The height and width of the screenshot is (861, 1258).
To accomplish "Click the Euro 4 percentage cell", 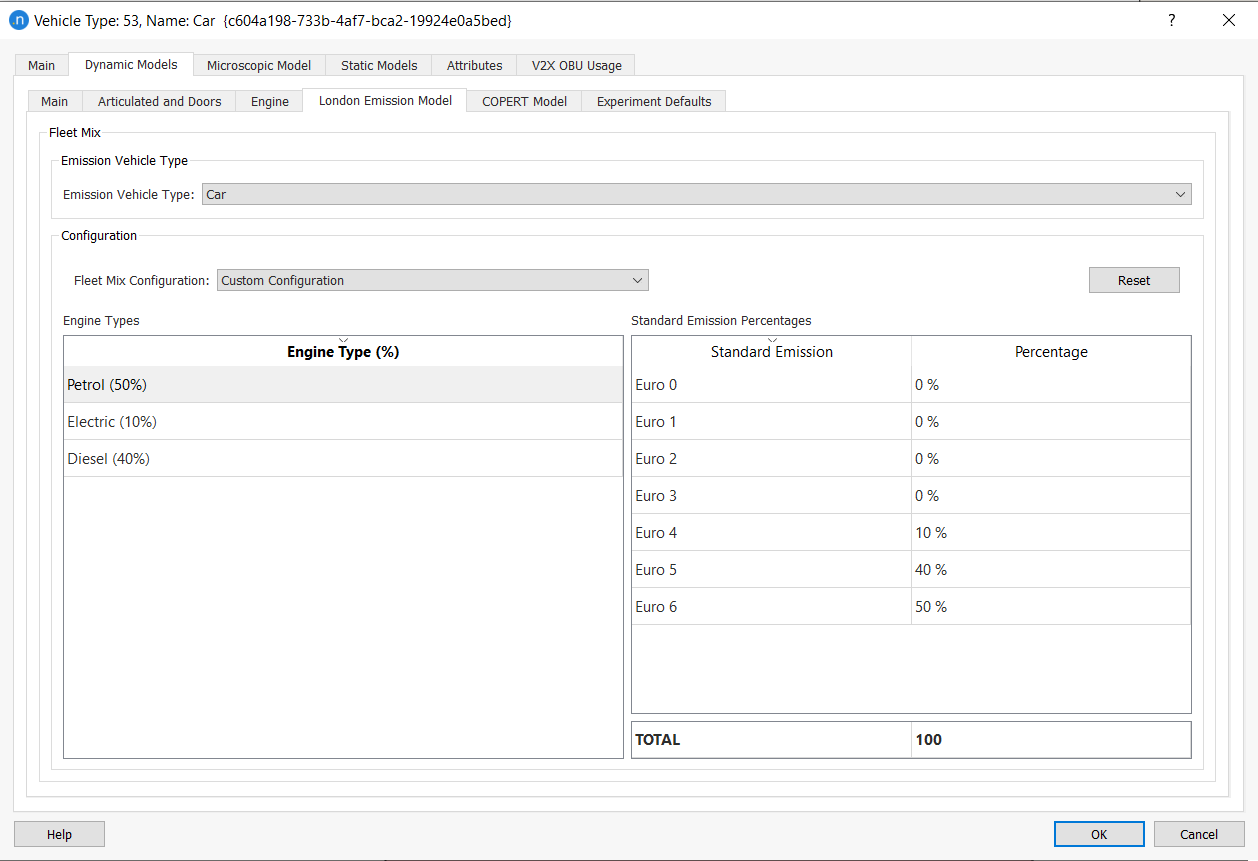I will coord(1050,532).
